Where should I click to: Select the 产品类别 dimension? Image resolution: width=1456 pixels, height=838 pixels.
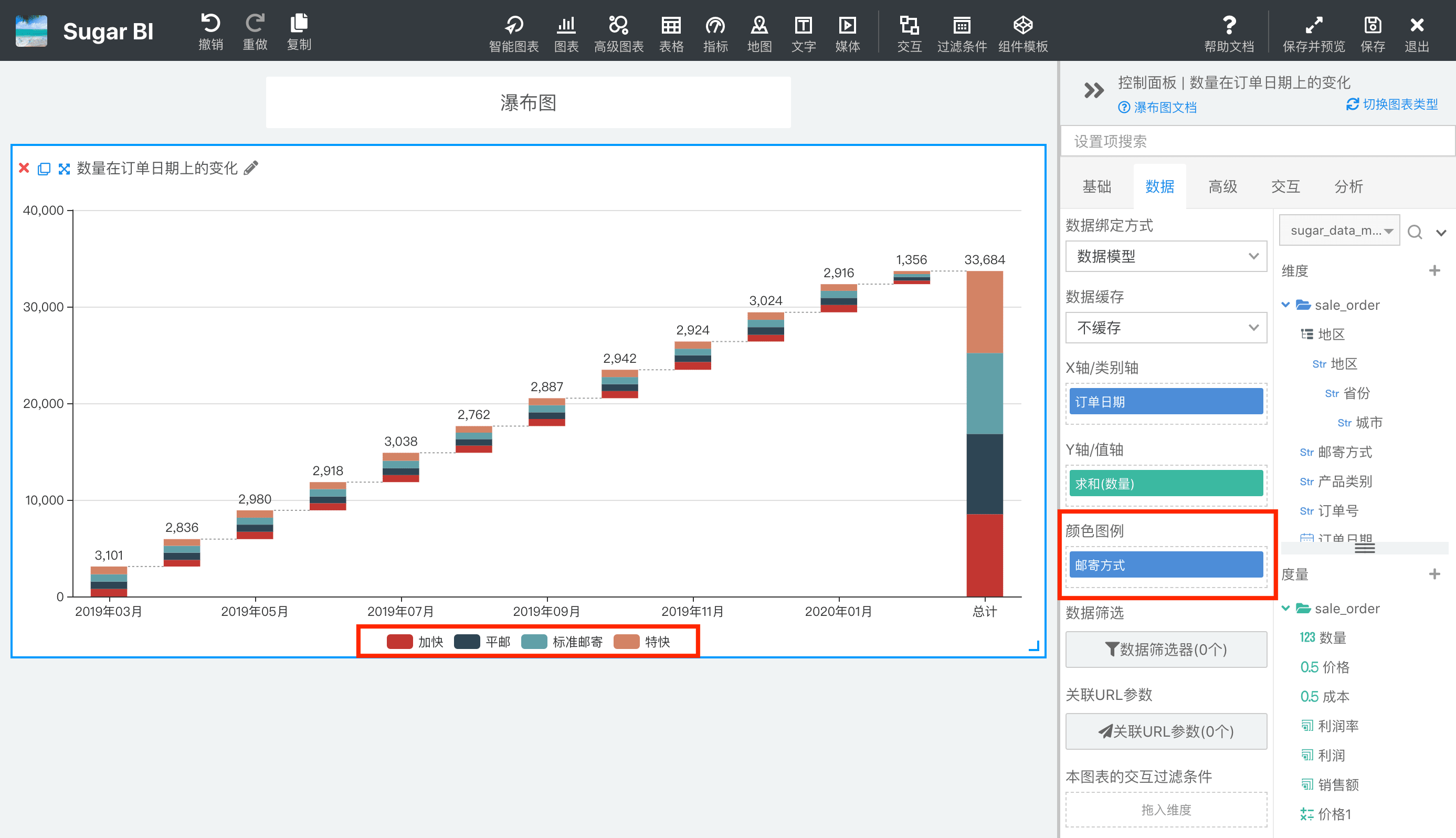pyautogui.click(x=1335, y=481)
